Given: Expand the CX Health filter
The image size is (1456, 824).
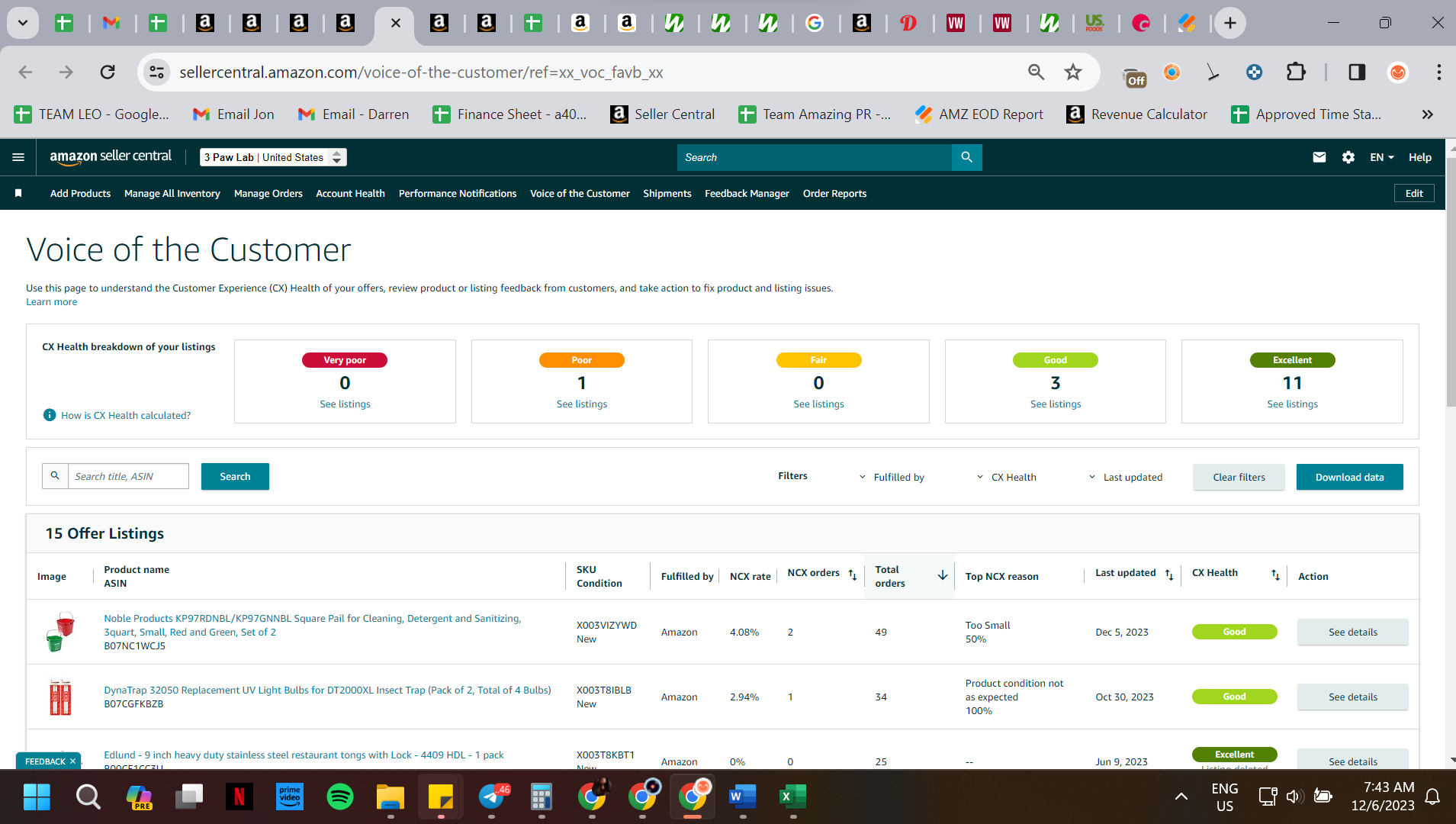Looking at the screenshot, I should tap(1006, 477).
